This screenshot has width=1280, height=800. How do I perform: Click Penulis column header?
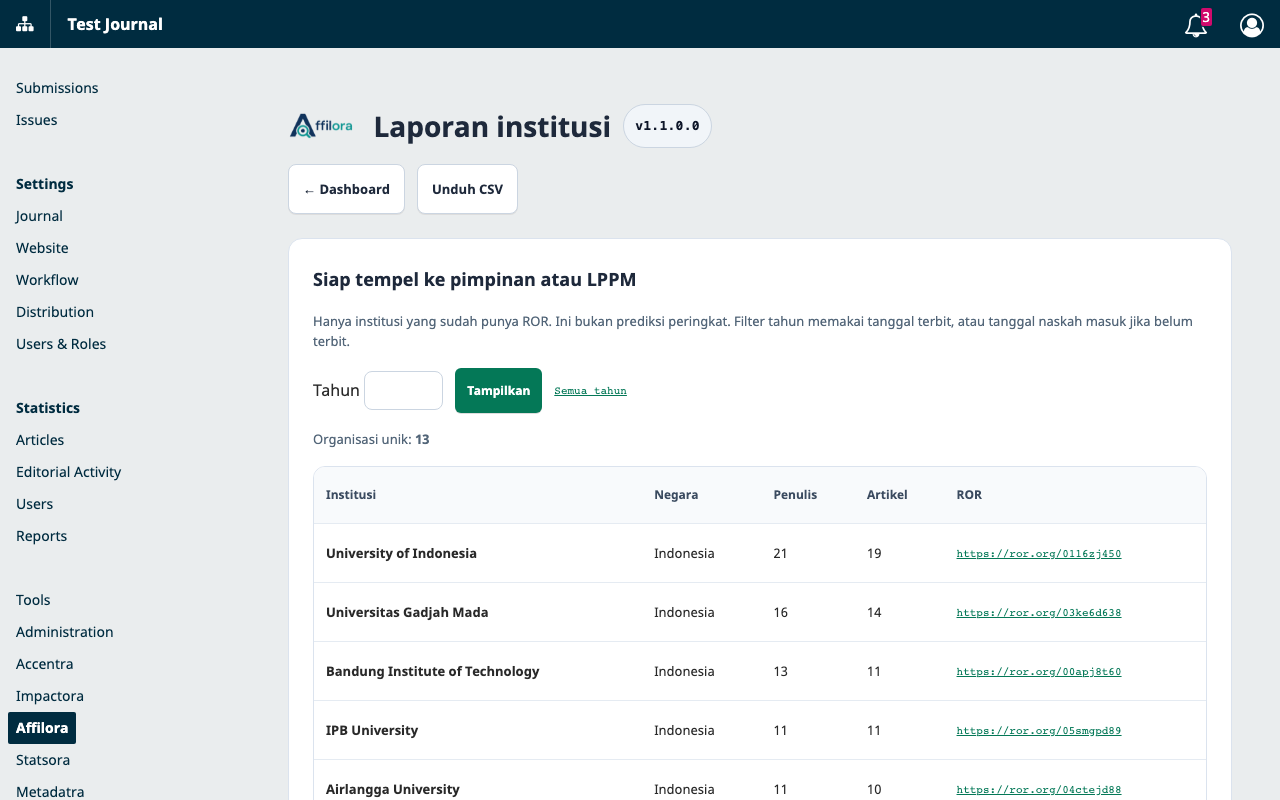pyautogui.click(x=795, y=495)
